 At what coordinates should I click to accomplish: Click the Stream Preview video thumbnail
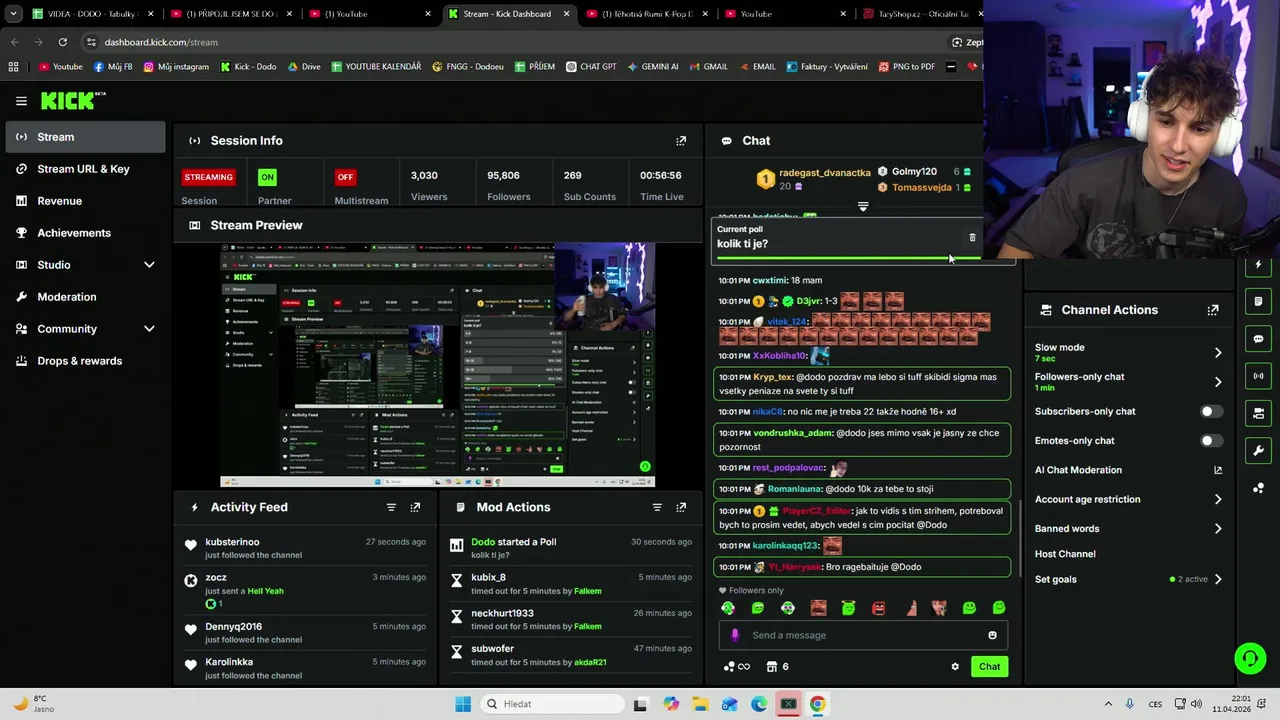pyautogui.click(x=437, y=365)
